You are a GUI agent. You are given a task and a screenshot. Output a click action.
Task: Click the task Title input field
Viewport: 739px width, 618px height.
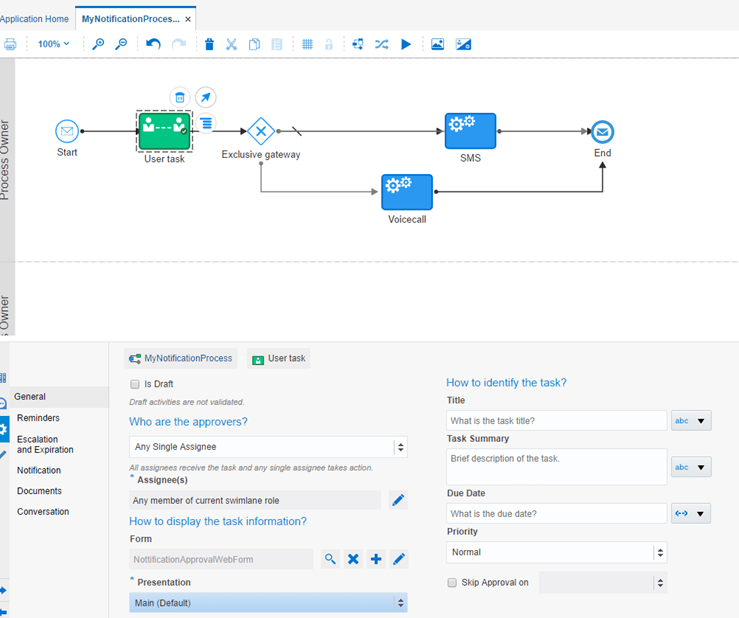556,421
